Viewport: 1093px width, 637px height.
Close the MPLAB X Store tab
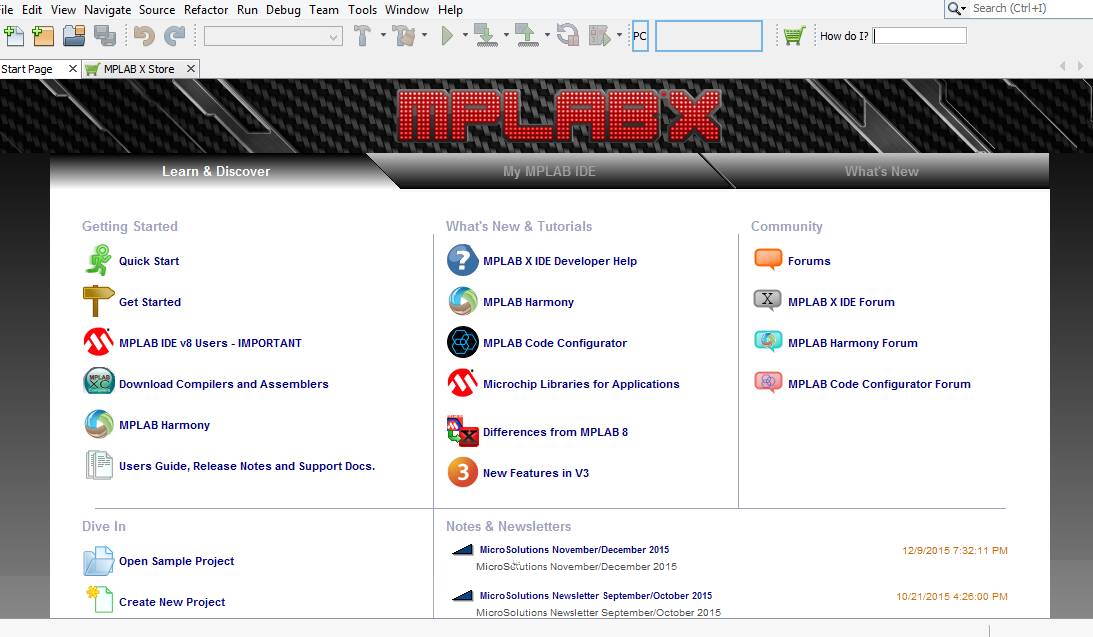190,68
